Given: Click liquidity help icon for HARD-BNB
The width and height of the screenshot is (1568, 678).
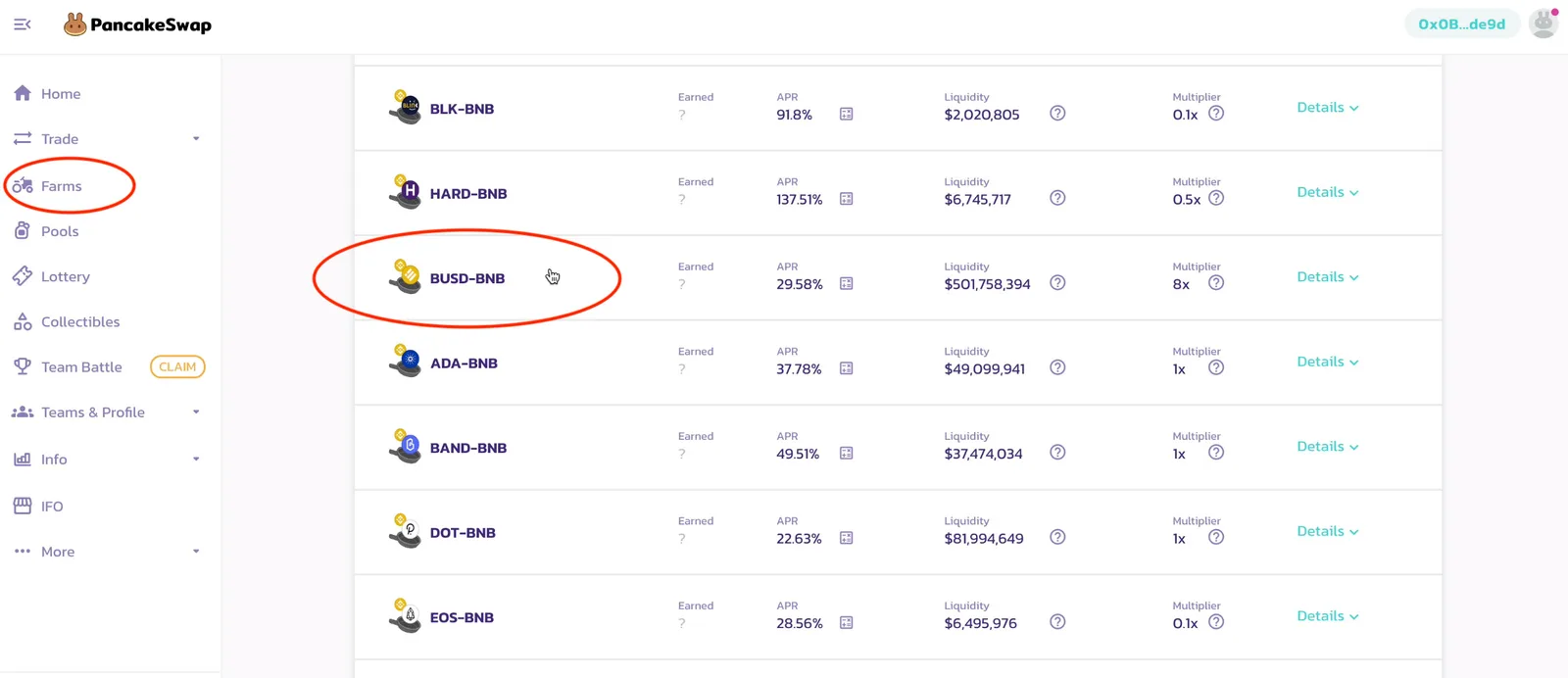Looking at the screenshot, I should click(x=1057, y=198).
